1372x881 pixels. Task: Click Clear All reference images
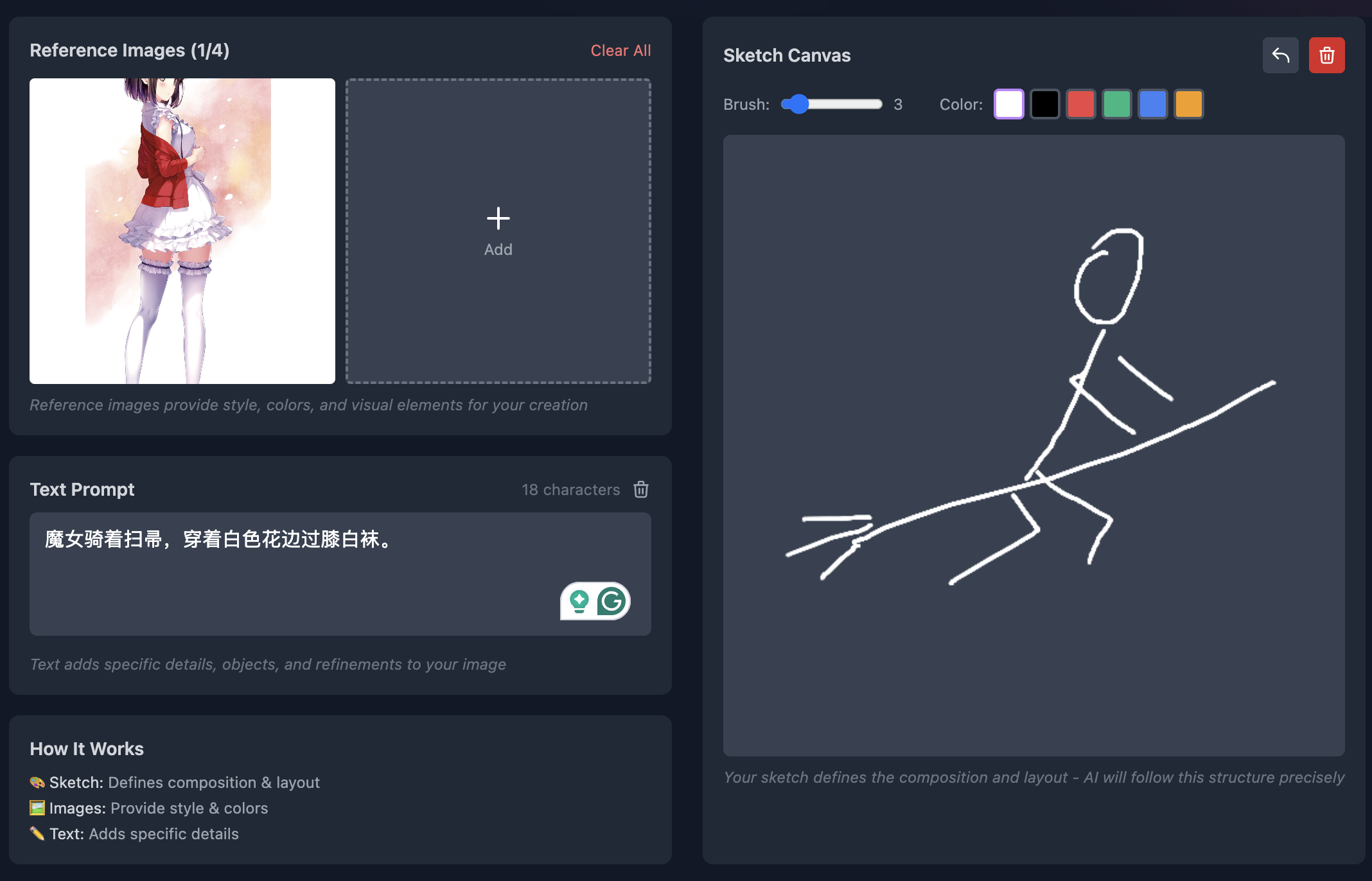pos(620,51)
